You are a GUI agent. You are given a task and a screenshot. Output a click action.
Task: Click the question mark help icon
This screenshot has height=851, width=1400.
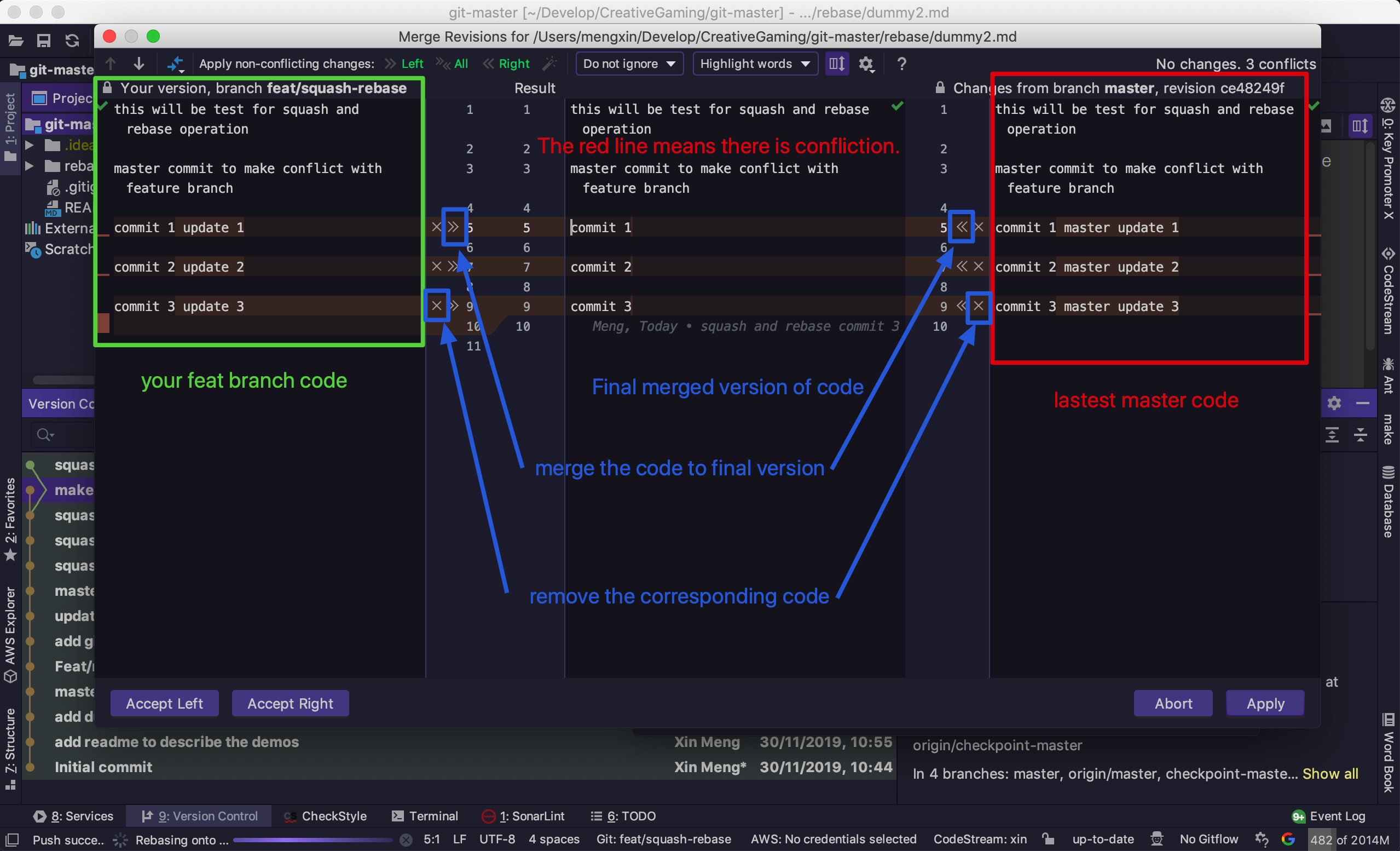click(901, 64)
